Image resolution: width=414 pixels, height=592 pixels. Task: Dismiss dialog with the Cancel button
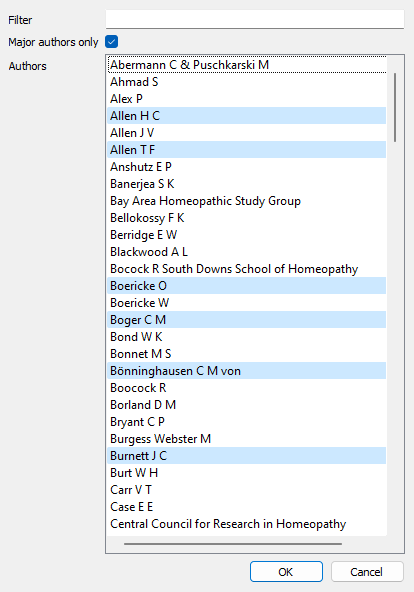click(x=367, y=572)
